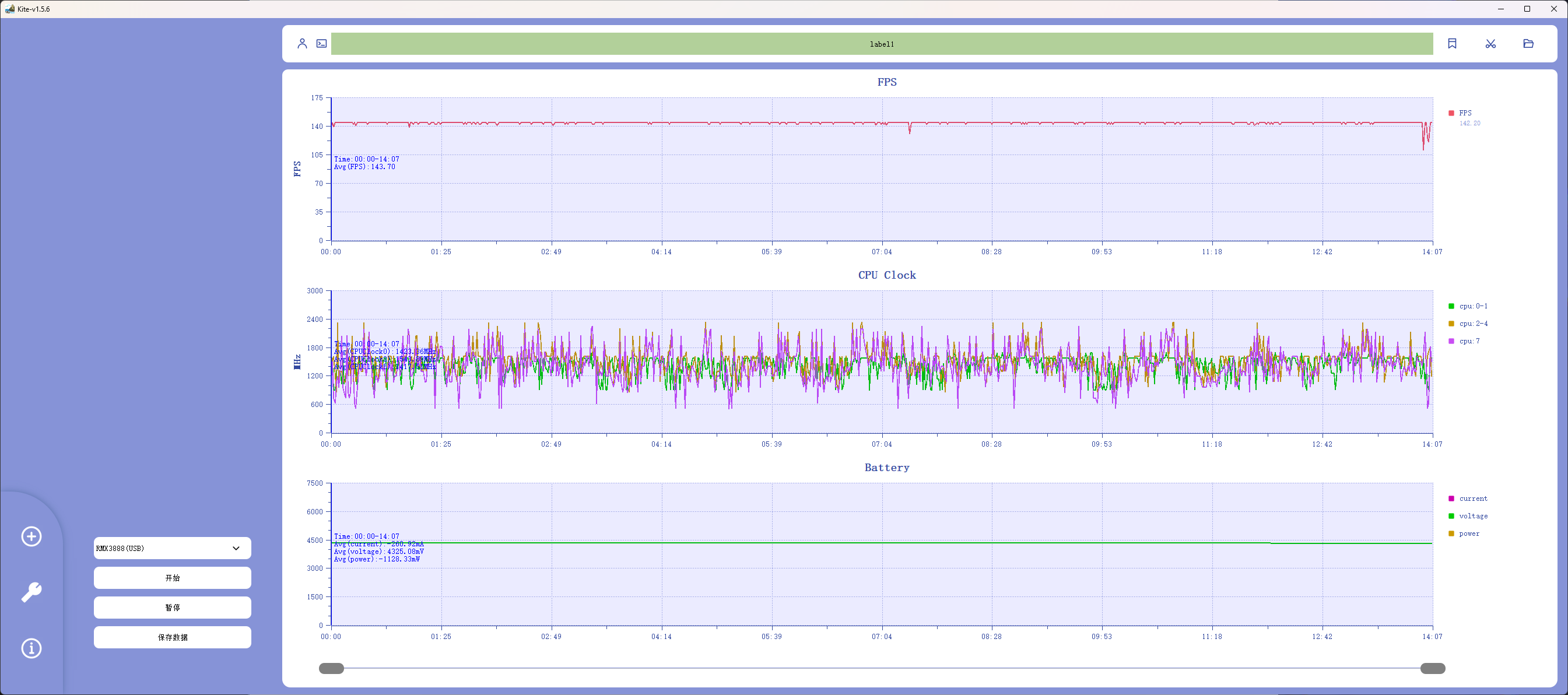Open the folder icon in top toolbar
Viewport: 1568px width, 695px height.
[1528, 43]
